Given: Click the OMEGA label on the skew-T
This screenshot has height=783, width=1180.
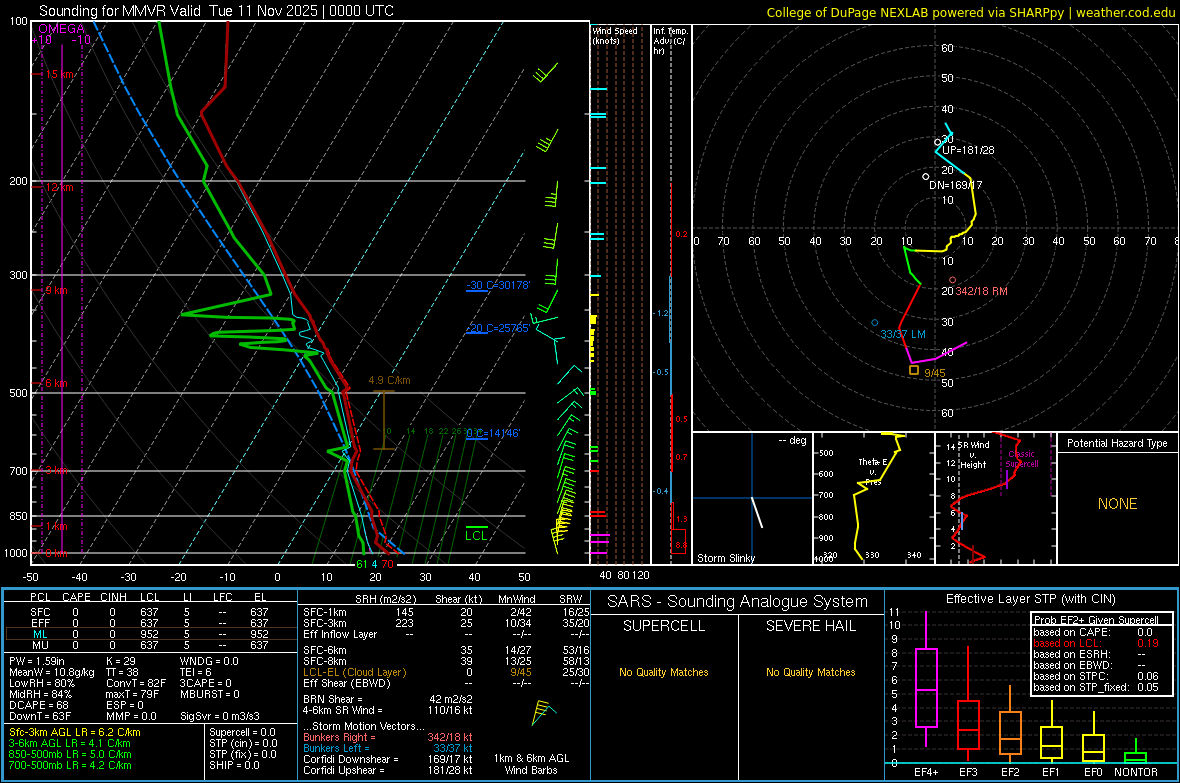Looking at the screenshot, I should click(62, 29).
